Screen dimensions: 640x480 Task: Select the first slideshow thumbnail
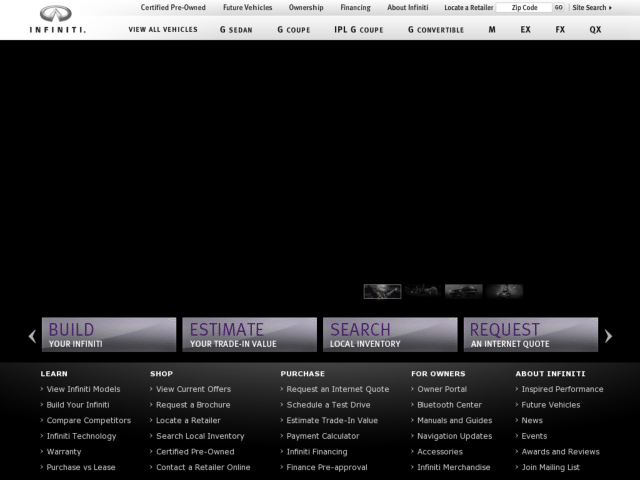pos(382,291)
